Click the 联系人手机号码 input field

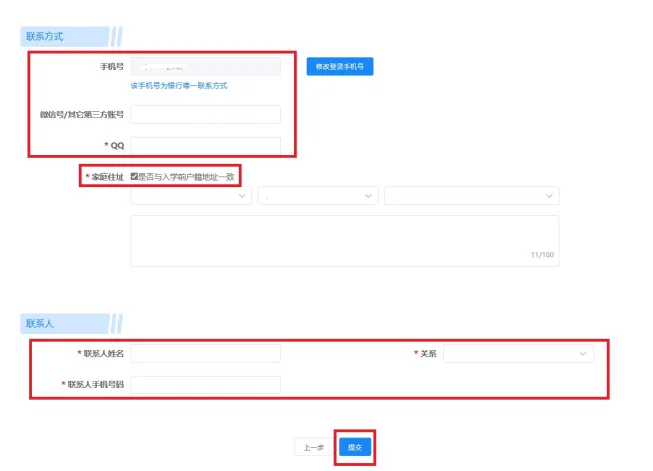coord(205,384)
